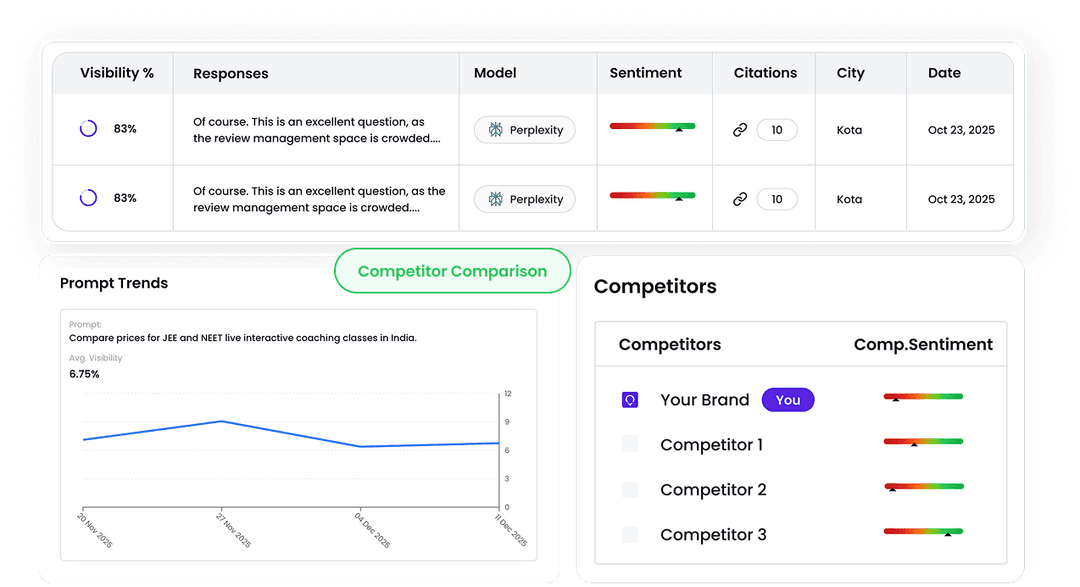Switch to the Competitor Comparison view
Image resolution: width=1080 pixels, height=587 pixels.
pos(452,270)
